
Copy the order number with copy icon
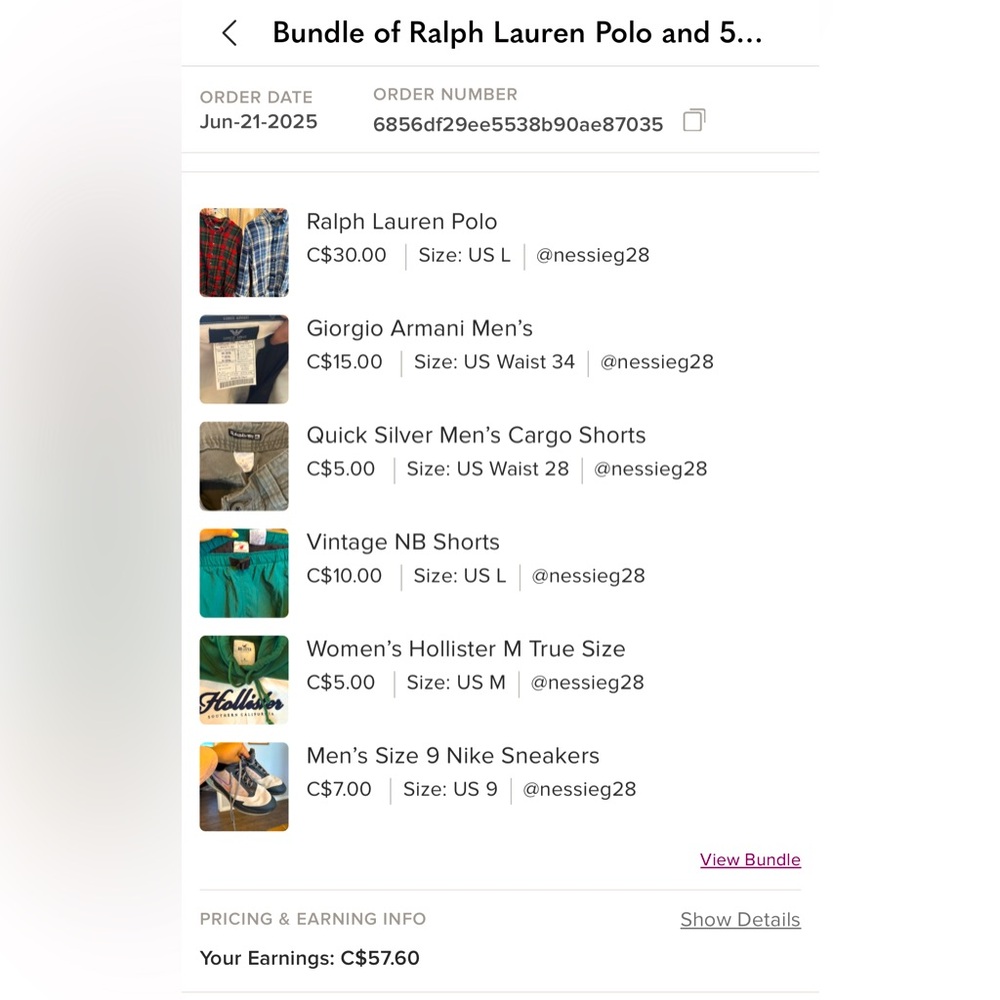[x=694, y=120]
